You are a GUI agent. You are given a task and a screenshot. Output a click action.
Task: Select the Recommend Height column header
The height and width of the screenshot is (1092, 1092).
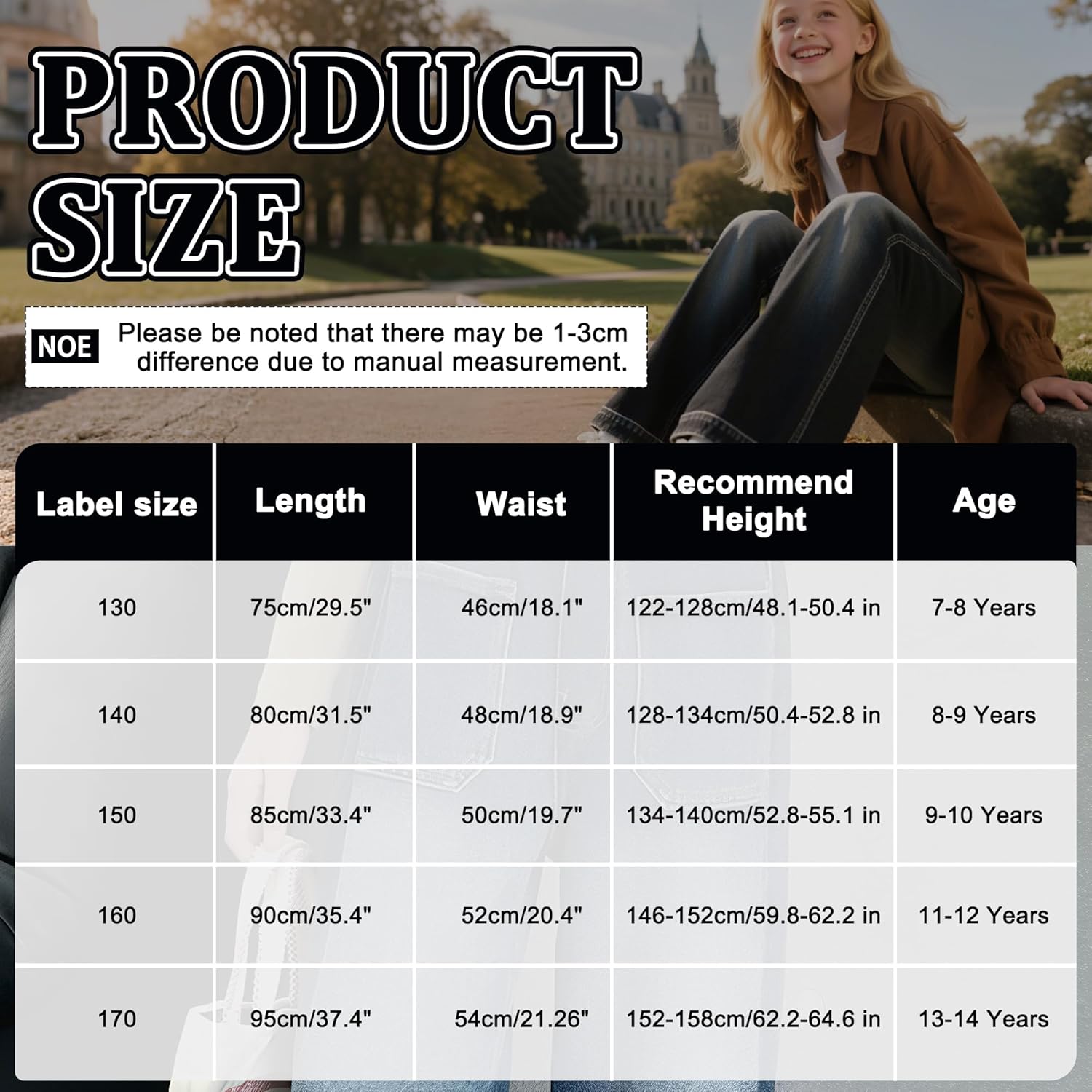(x=753, y=501)
